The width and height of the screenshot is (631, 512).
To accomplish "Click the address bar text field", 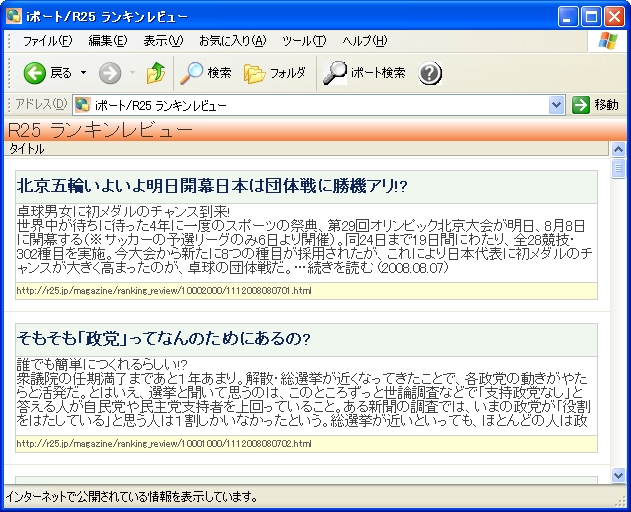I will click(x=319, y=105).
